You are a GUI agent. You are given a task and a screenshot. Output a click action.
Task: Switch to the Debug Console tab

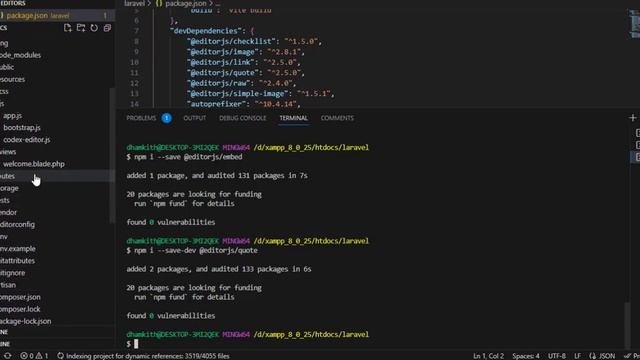coord(242,118)
